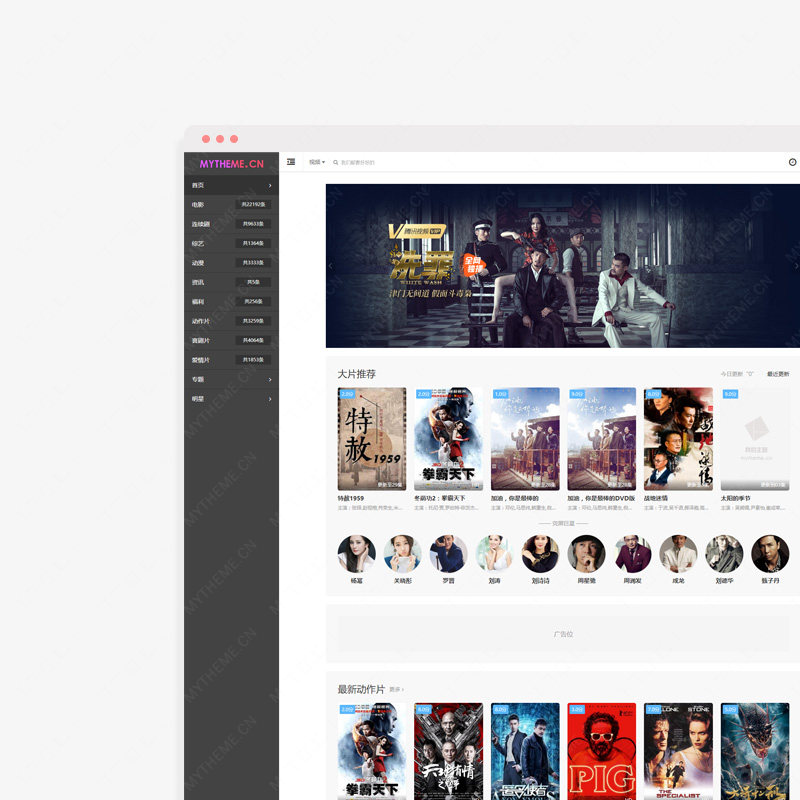
Task: Open 电影 category in the sidebar
Action: pos(232,205)
